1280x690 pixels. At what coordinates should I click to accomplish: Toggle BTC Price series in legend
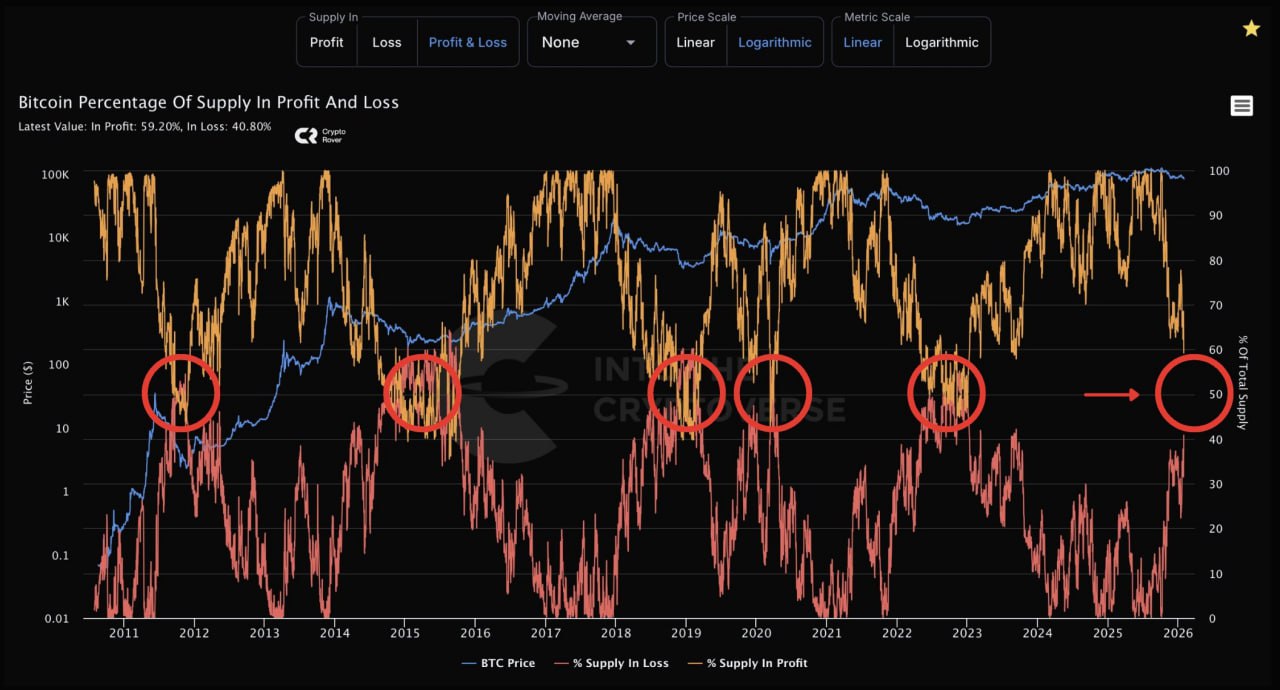pyautogui.click(x=498, y=663)
